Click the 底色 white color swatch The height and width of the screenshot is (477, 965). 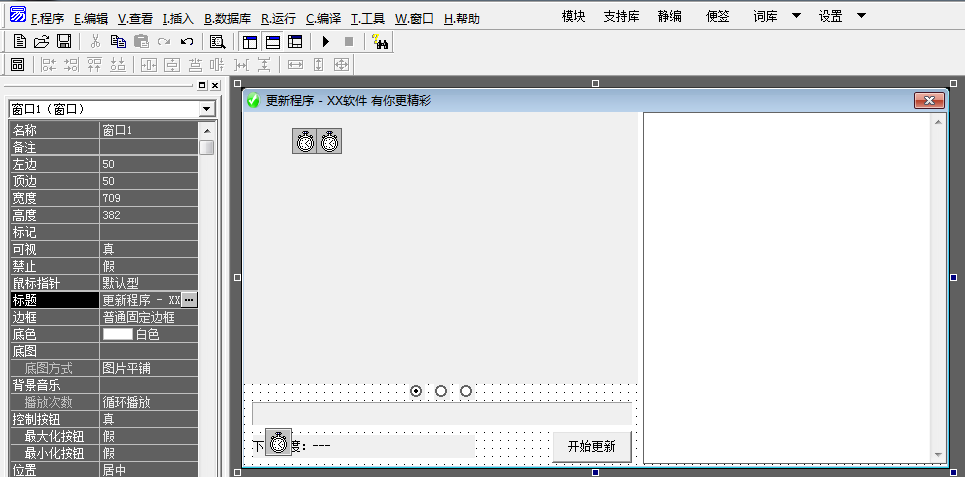118,334
